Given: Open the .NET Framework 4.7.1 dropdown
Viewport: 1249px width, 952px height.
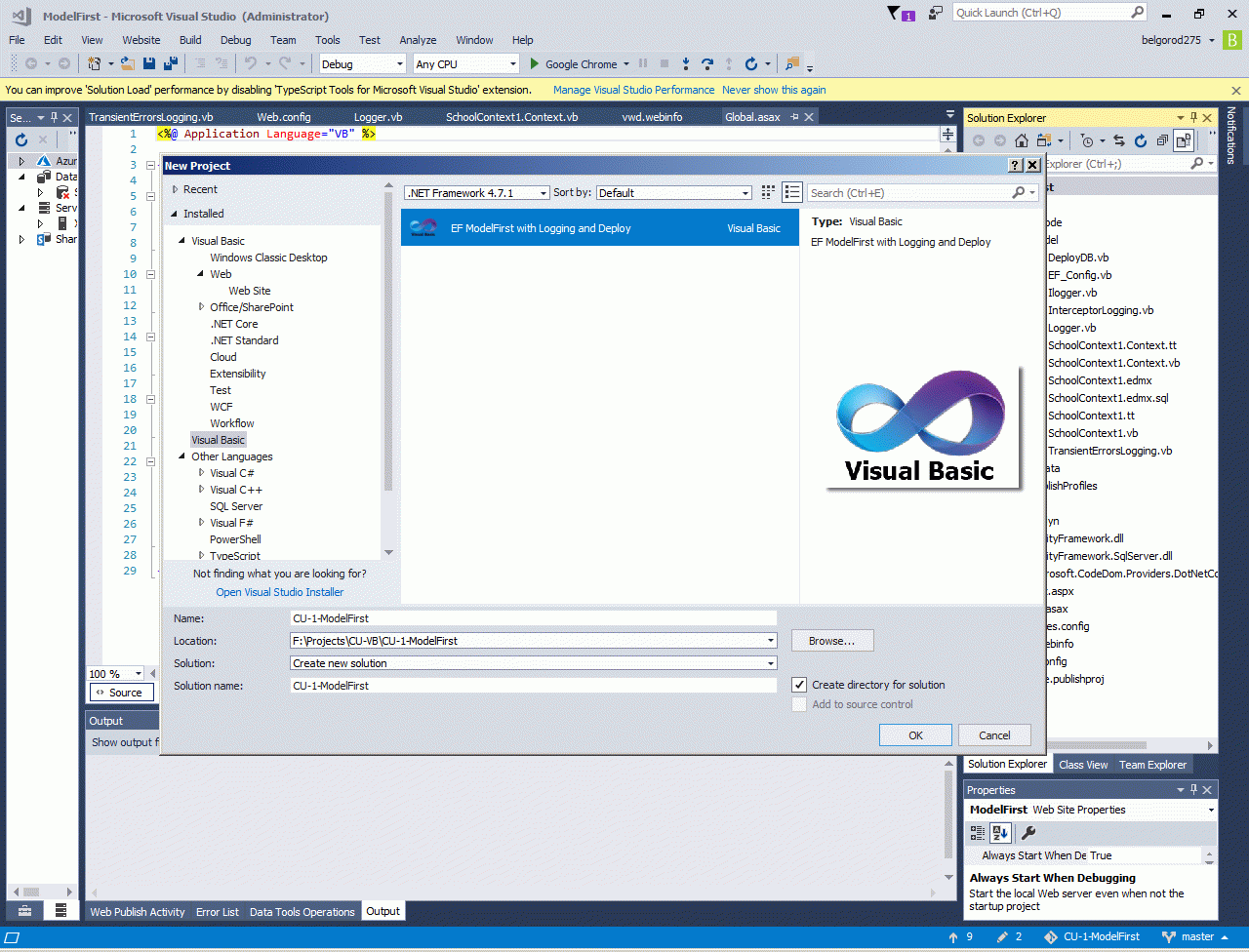Looking at the screenshot, I should [x=477, y=193].
